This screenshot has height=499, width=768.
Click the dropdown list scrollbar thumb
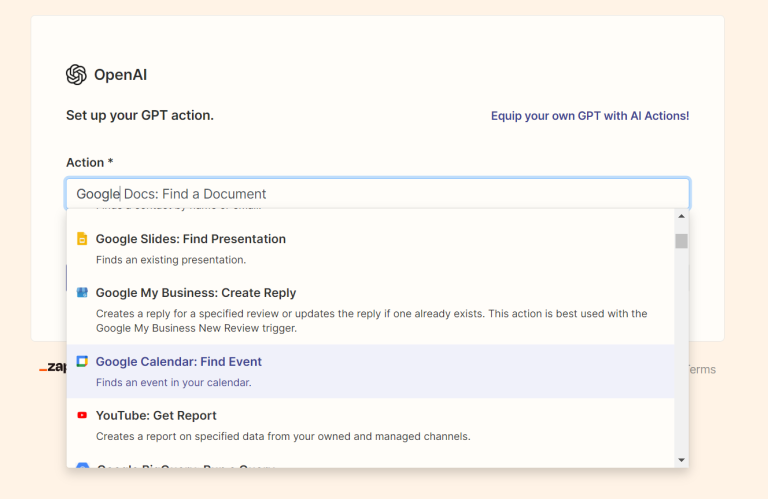tap(681, 240)
